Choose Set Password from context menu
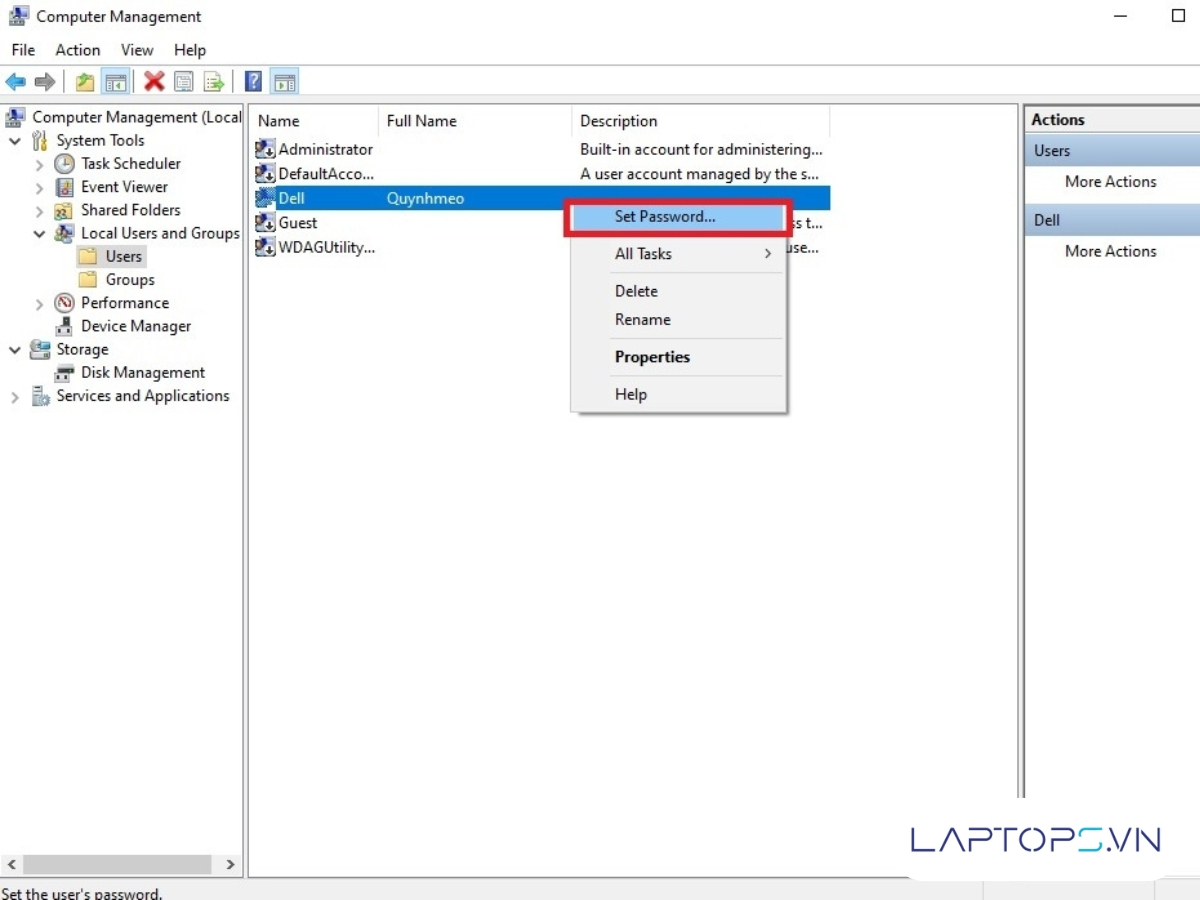Screen dimensions: 1200x900 [x=665, y=216]
